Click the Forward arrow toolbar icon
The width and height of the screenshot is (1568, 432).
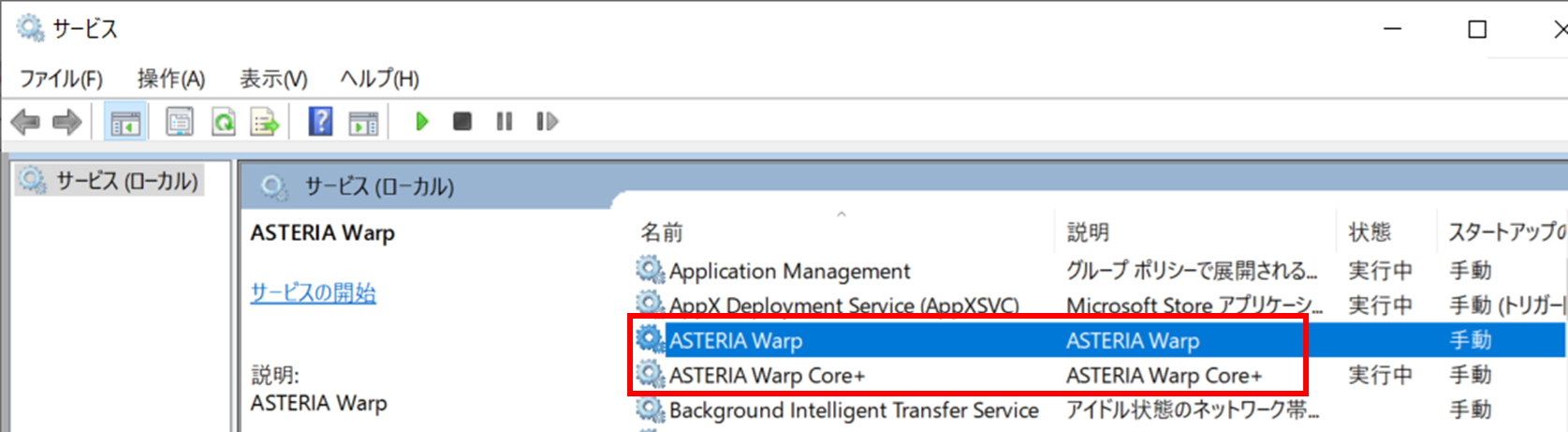[x=66, y=122]
